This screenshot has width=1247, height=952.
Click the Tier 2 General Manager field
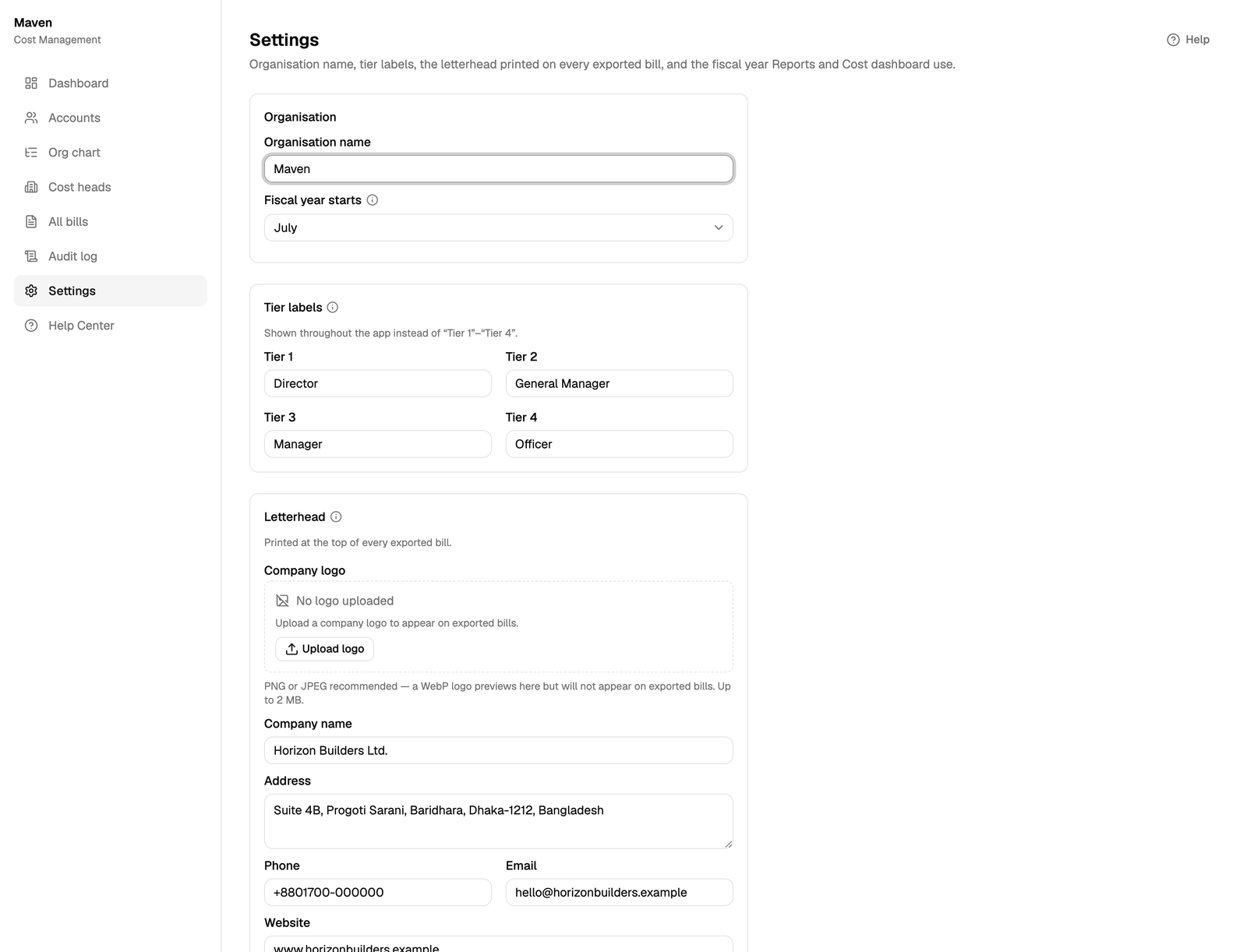coord(620,383)
